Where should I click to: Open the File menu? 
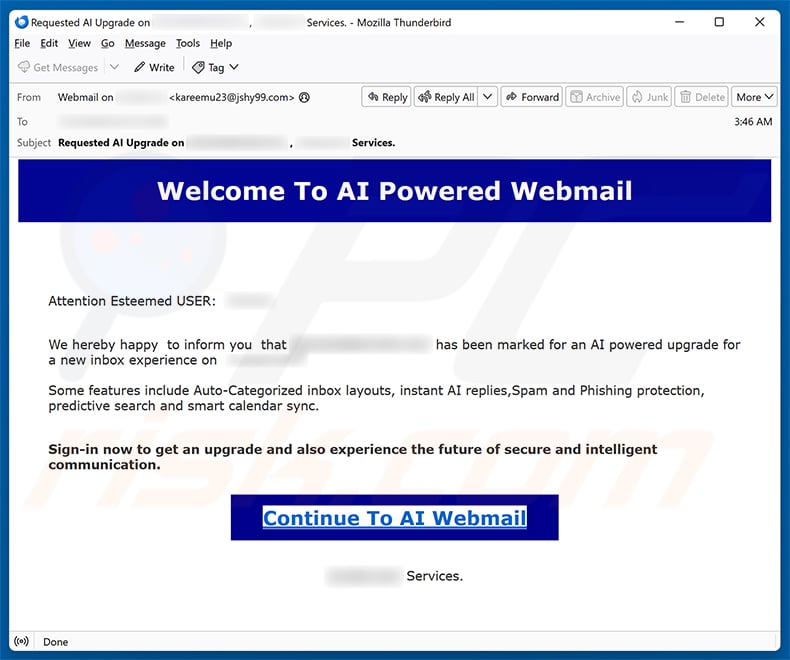click(x=22, y=43)
